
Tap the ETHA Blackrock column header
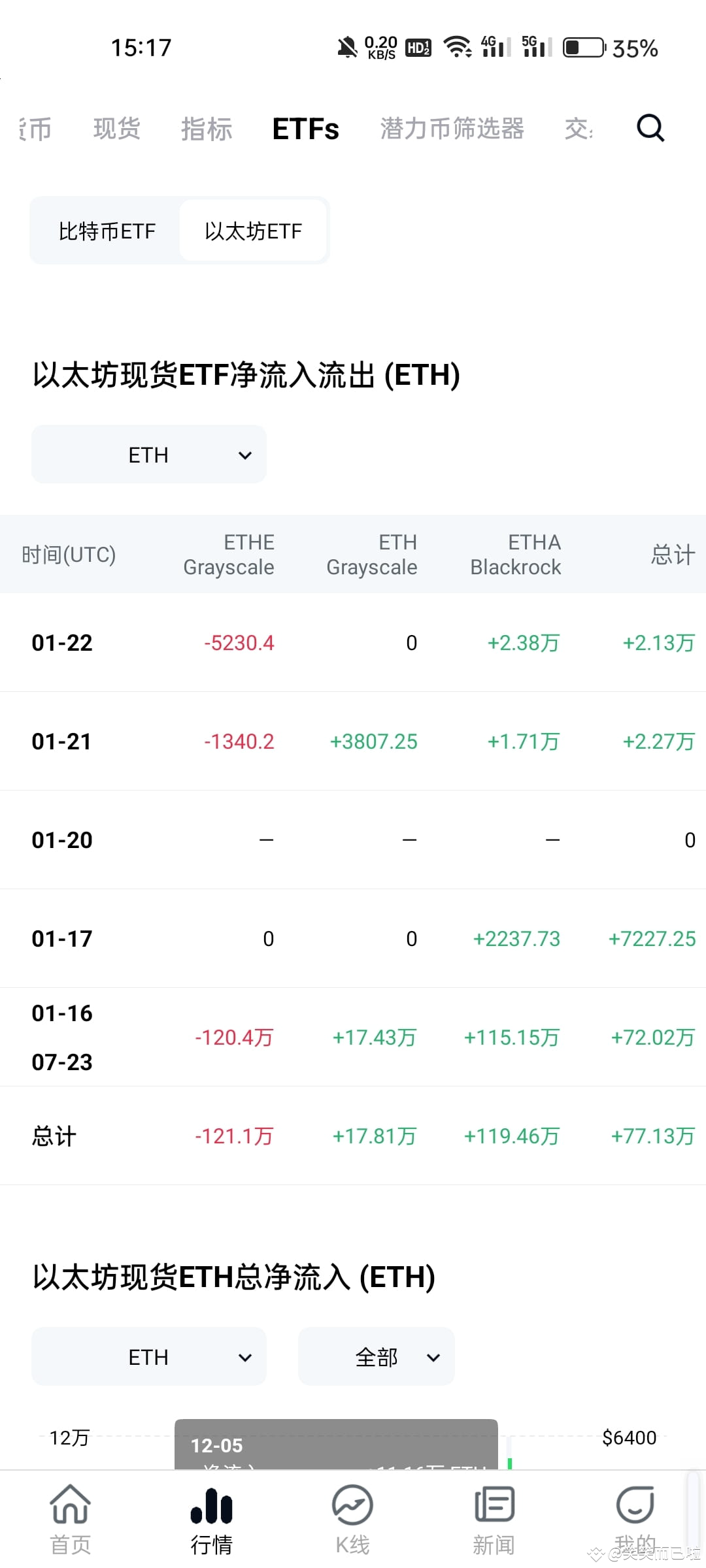(x=516, y=555)
